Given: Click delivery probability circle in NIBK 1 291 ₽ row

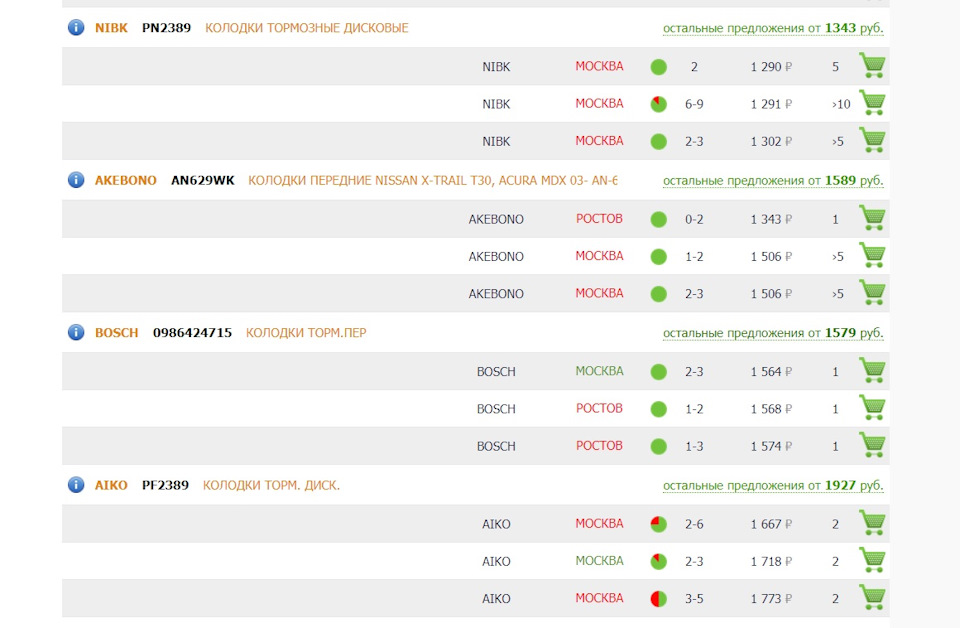Looking at the screenshot, I should [x=659, y=104].
